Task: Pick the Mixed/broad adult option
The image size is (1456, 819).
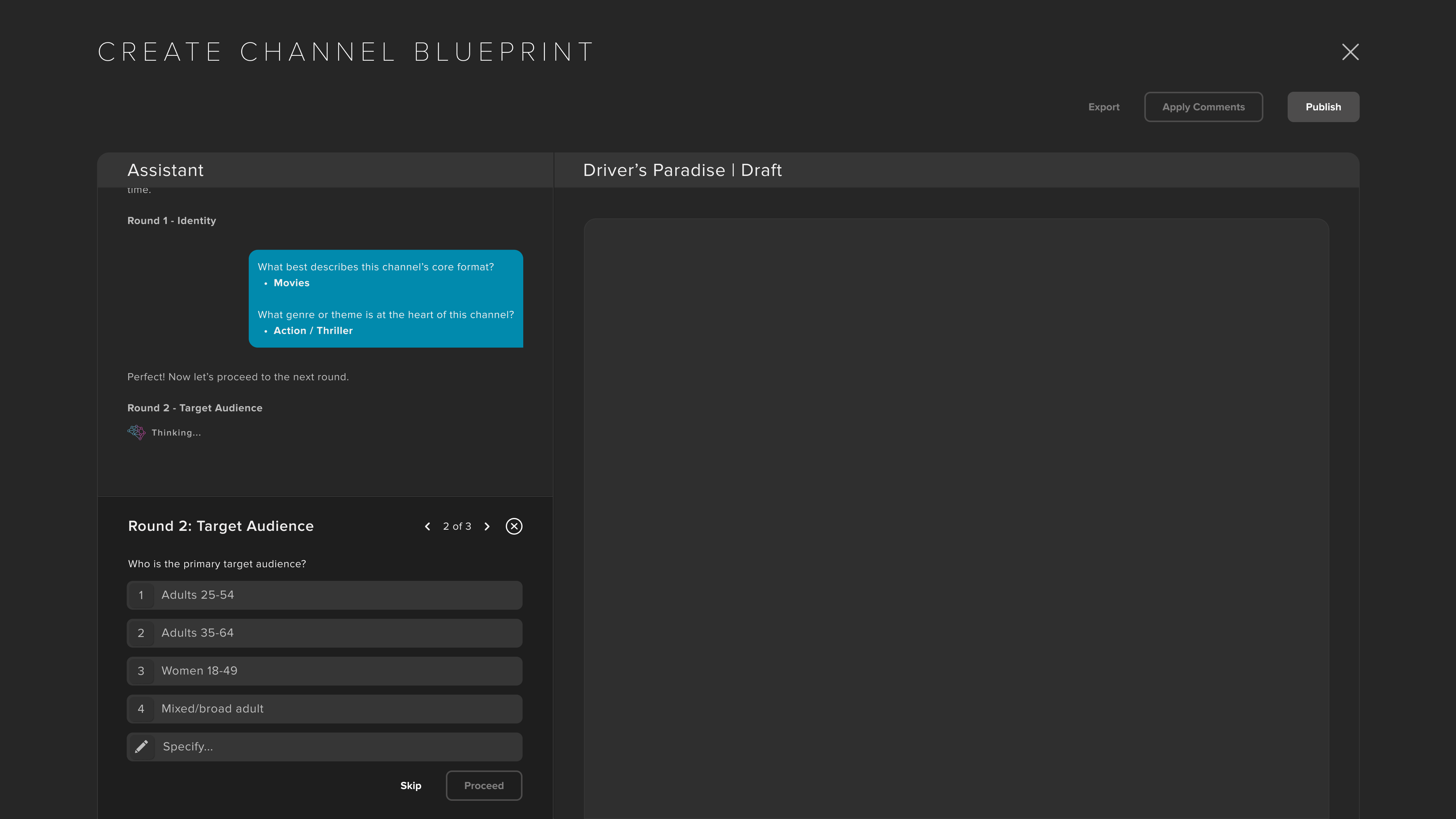Action: coord(325,709)
